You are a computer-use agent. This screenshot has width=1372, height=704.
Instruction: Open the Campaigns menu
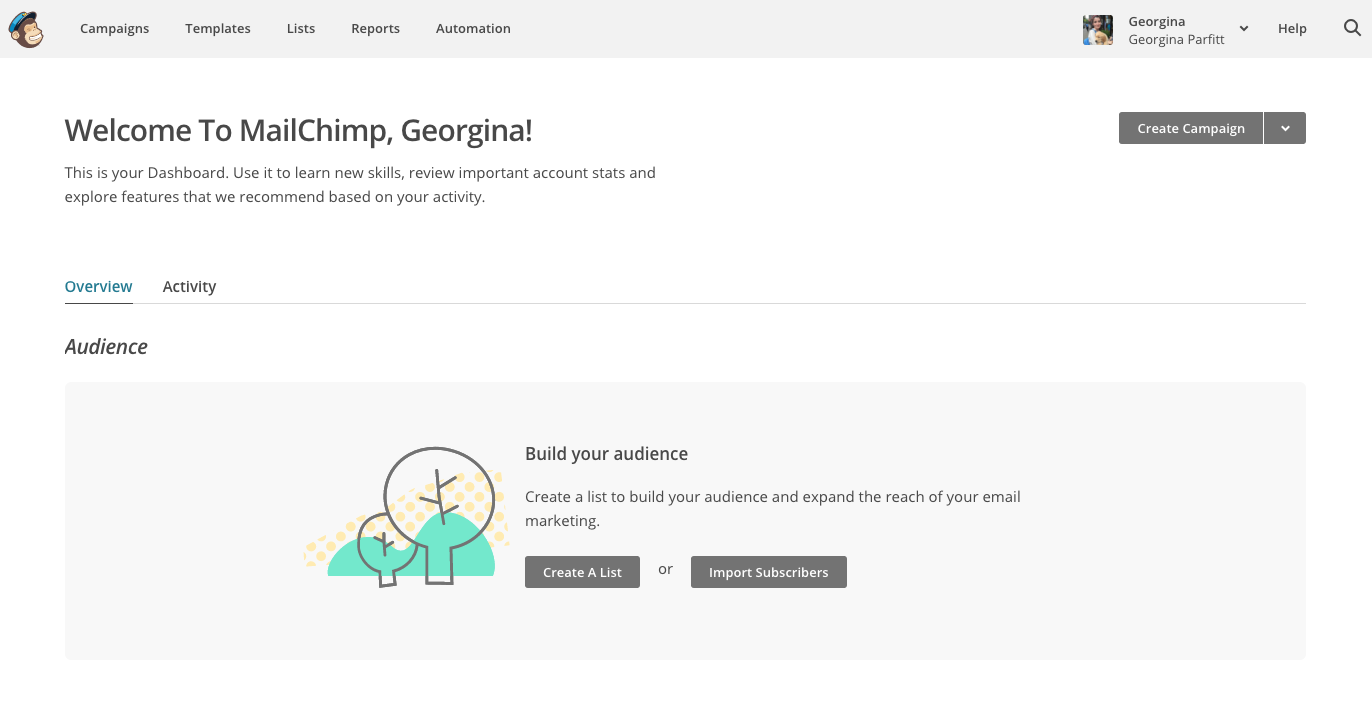pyautogui.click(x=115, y=29)
